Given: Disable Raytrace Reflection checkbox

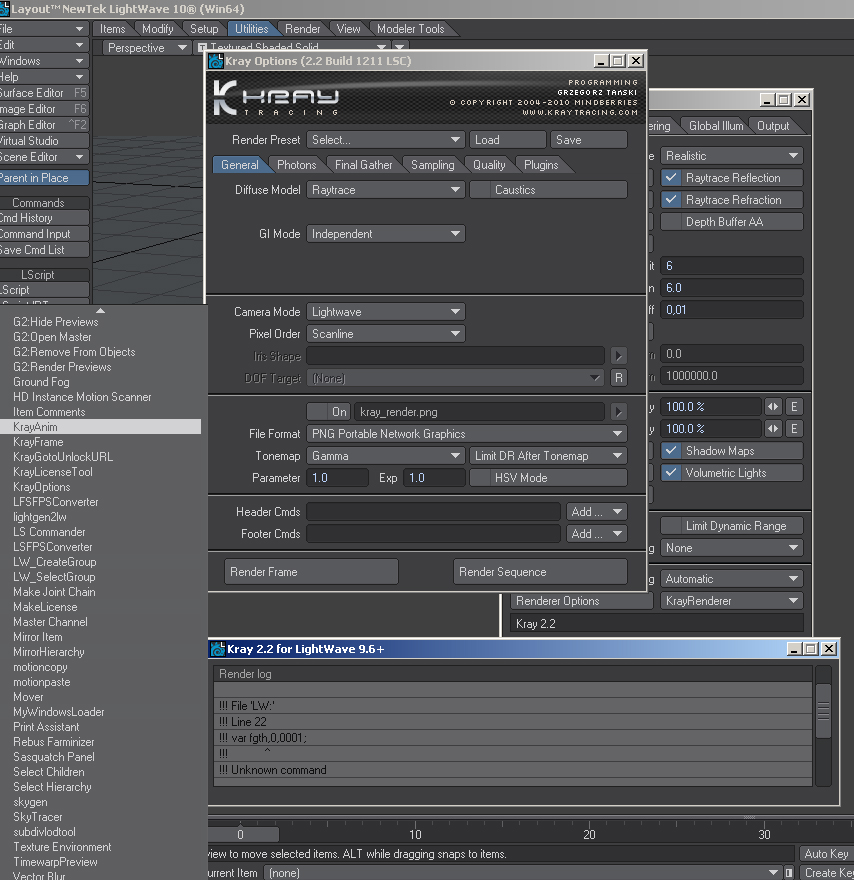Looking at the screenshot, I should (x=671, y=178).
